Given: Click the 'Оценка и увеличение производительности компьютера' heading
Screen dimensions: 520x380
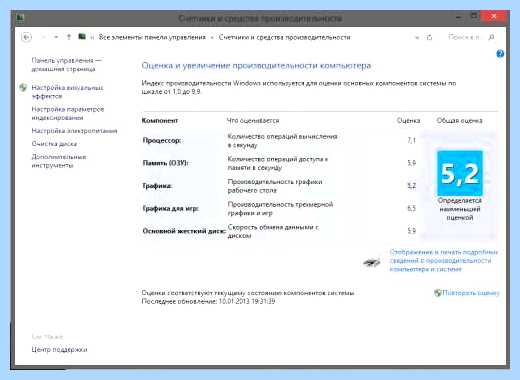Looking at the screenshot, I should coord(256,65).
